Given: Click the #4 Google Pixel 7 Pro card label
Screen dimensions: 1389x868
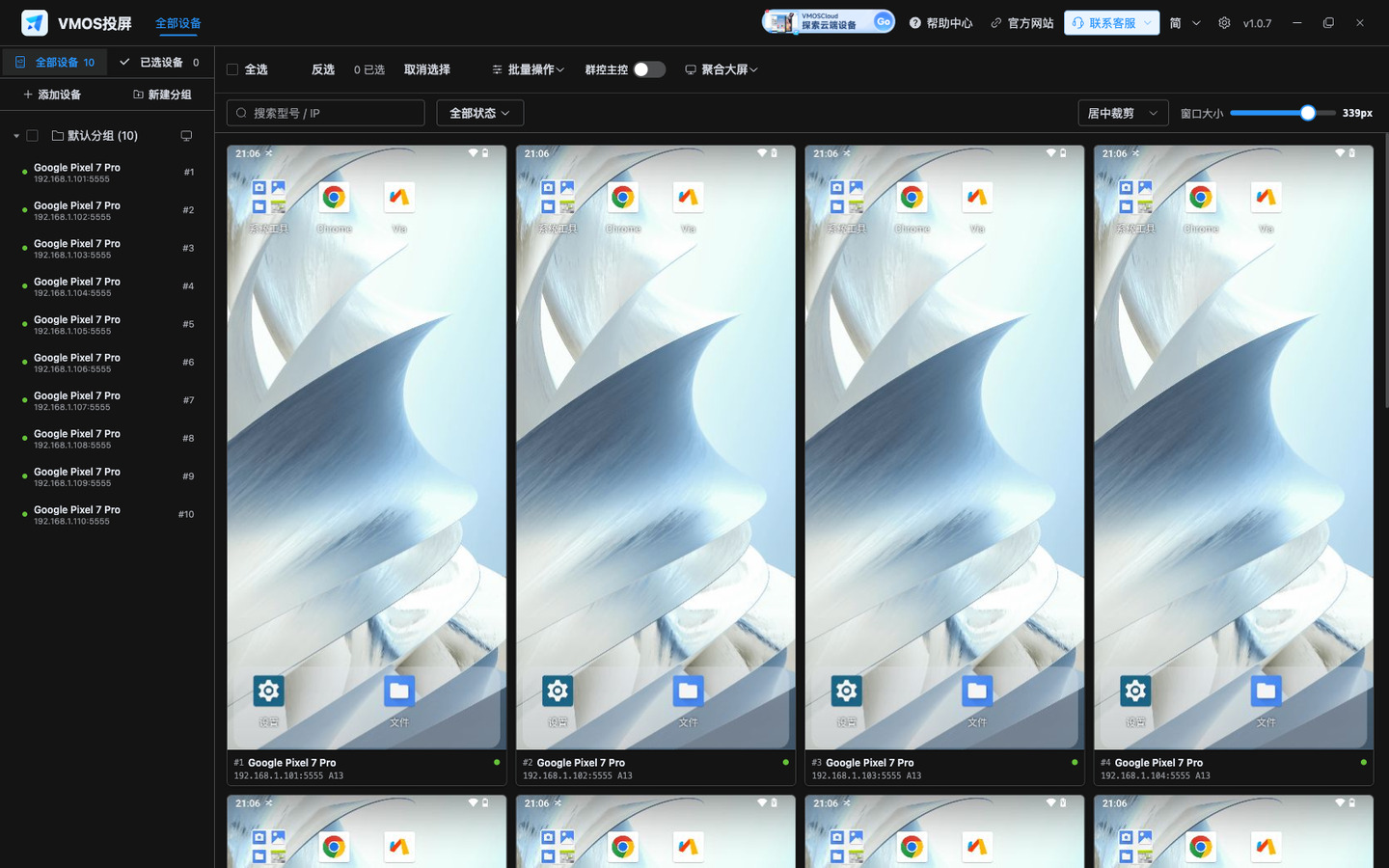Looking at the screenshot, I should click(1152, 763).
